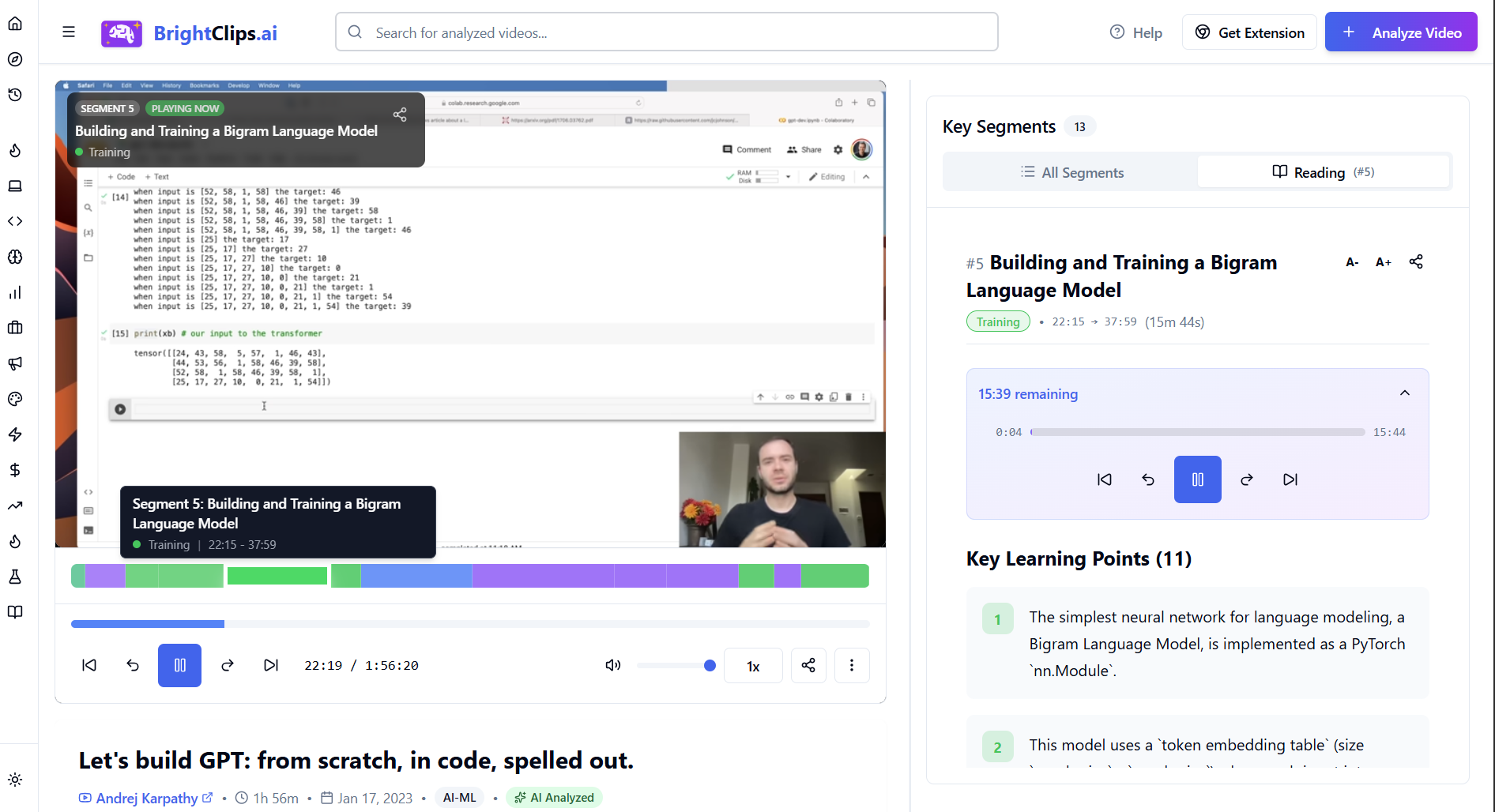Share segment #5 from the reading panel
The image size is (1495, 812).
click(x=1416, y=261)
